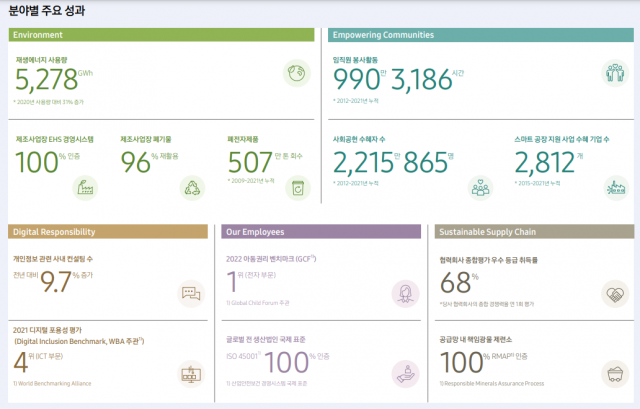Click the 4 위 (ICT 부문) ranking
Screen dimensions: 640x409
click(38, 362)
